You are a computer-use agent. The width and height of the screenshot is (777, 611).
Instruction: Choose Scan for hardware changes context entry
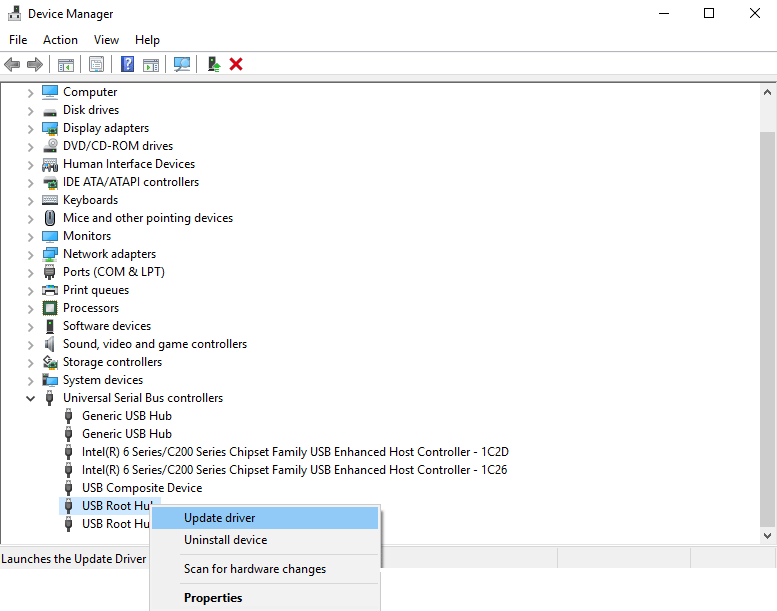[x=265, y=569]
